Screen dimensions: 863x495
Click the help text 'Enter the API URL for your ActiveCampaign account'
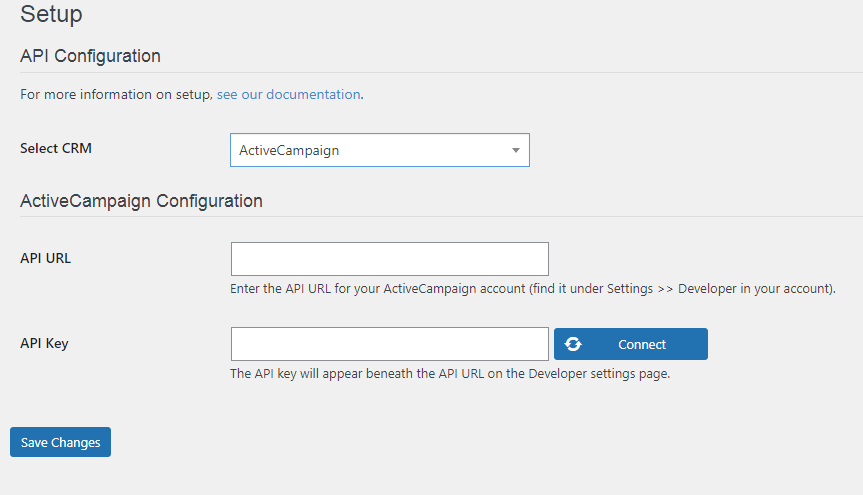pyautogui.click(x=378, y=289)
